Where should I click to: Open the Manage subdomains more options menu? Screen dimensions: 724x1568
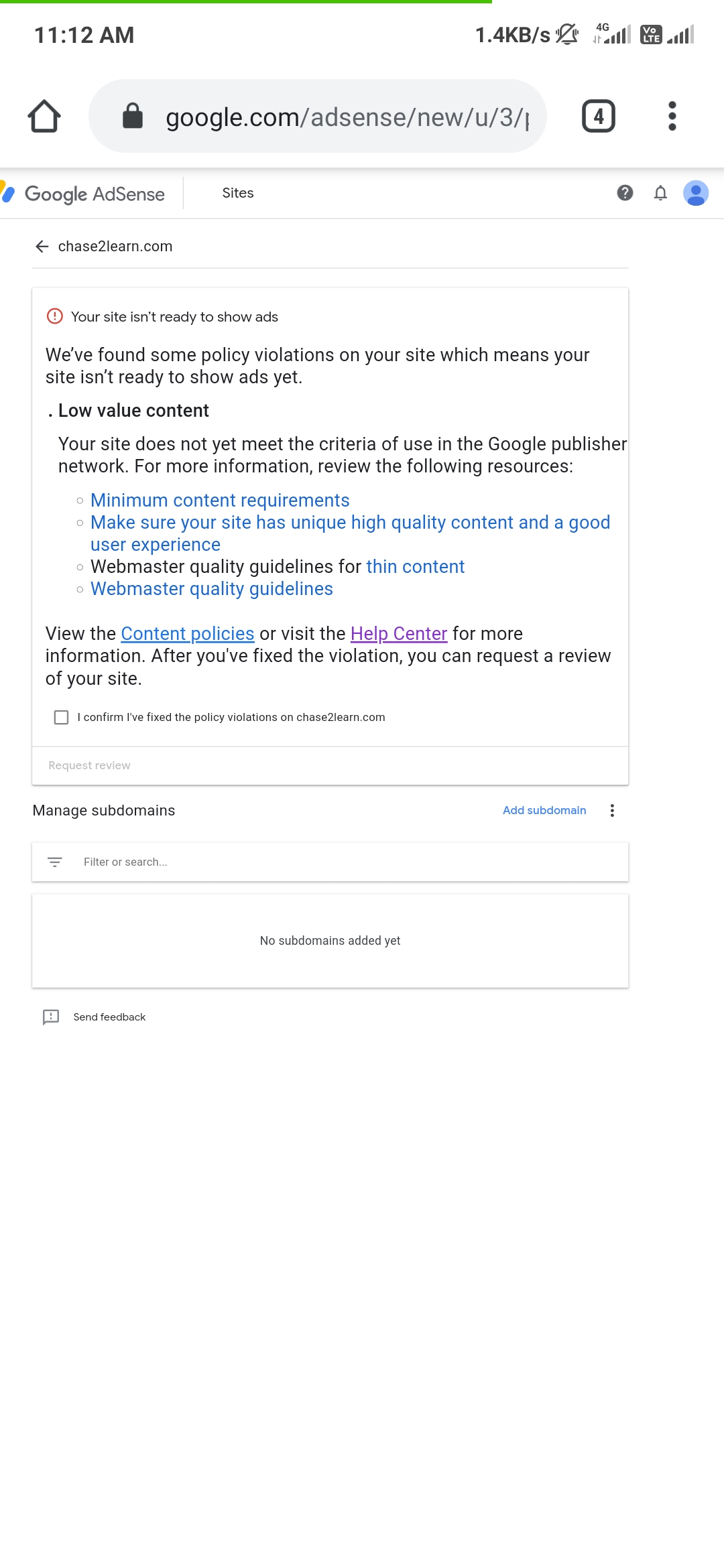pos(612,811)
